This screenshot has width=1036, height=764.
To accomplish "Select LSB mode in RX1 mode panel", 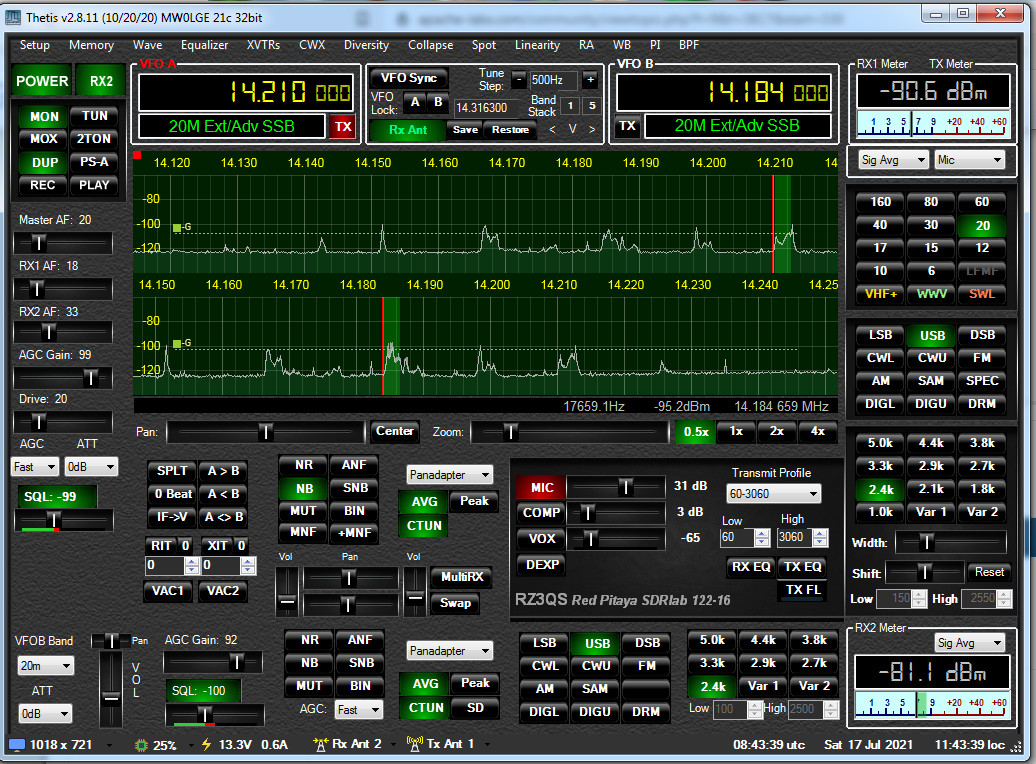I will [x=880, y=335].
